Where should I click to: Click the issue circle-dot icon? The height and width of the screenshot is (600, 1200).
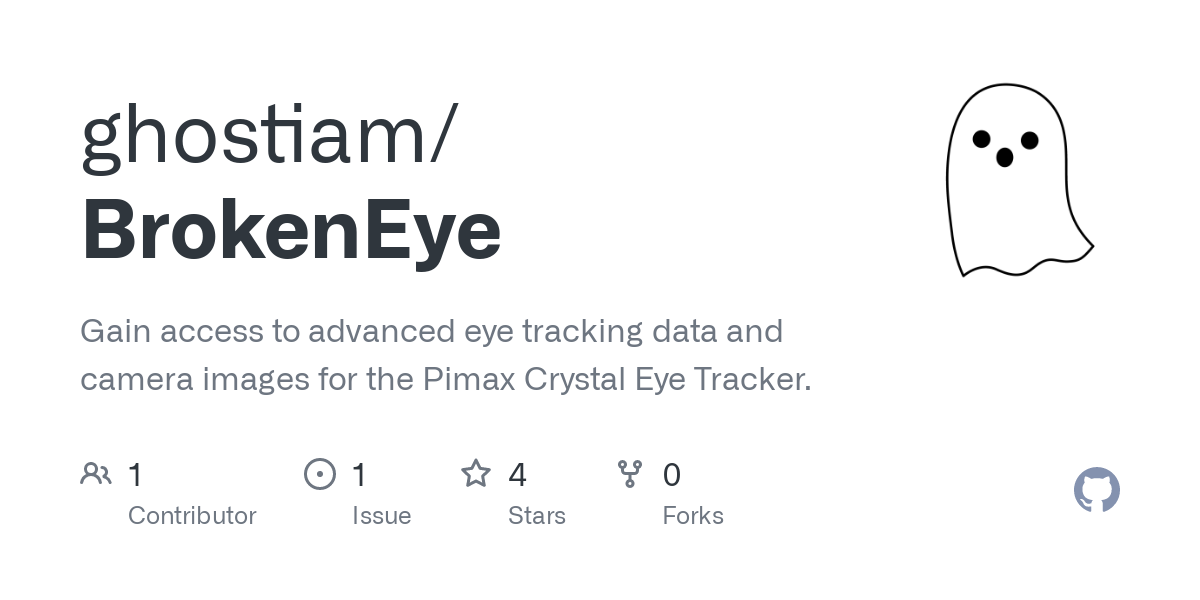pyautogui.click(x=320, y=474)
